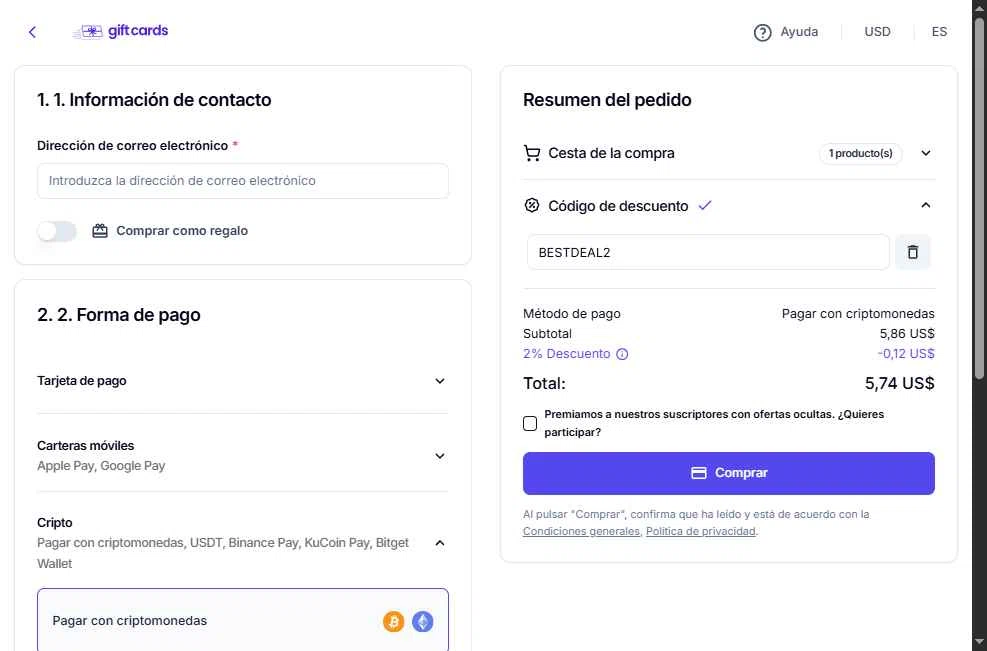Select the Pagar con criptomonedas option
The image size is (987, 651).
(243, 621)
